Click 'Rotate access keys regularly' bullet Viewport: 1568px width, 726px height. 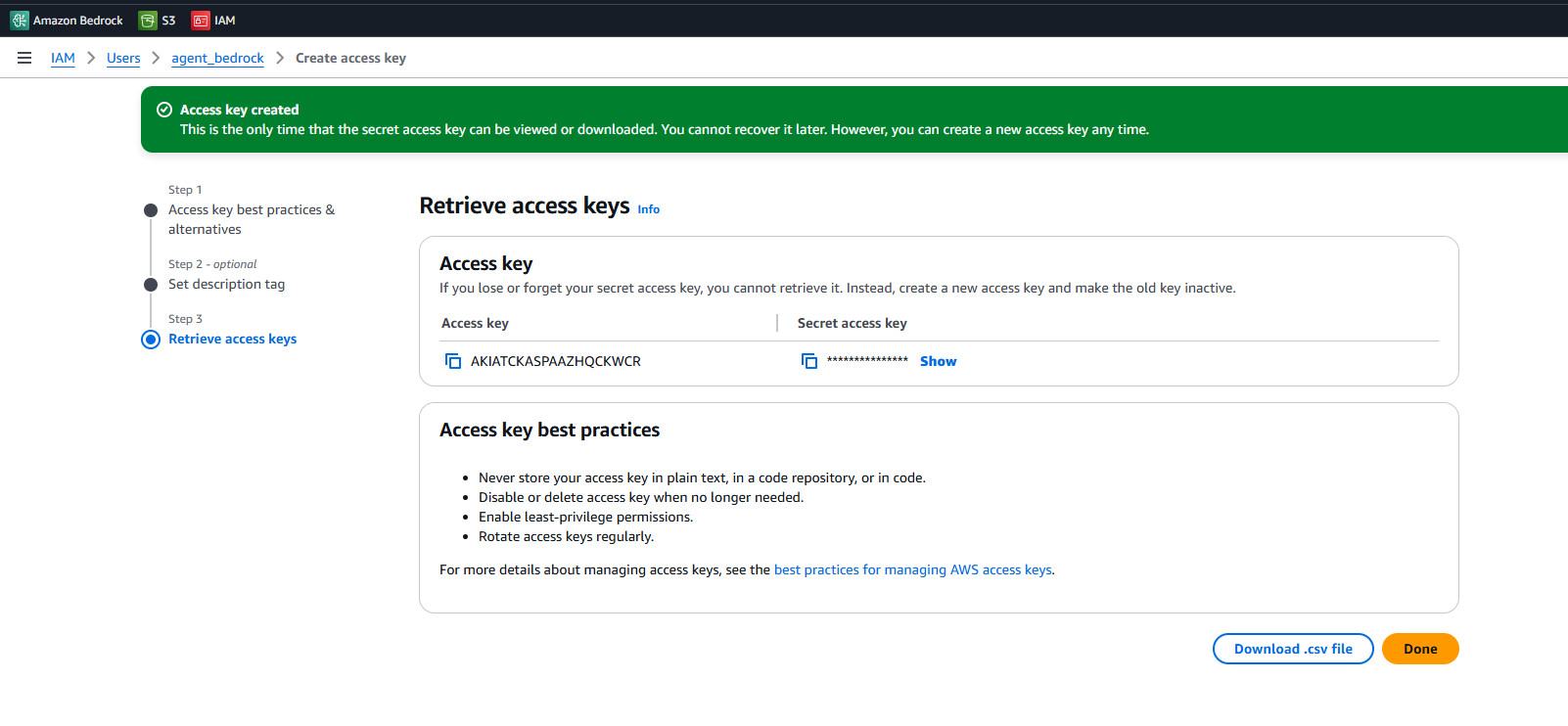coord(566,536)
